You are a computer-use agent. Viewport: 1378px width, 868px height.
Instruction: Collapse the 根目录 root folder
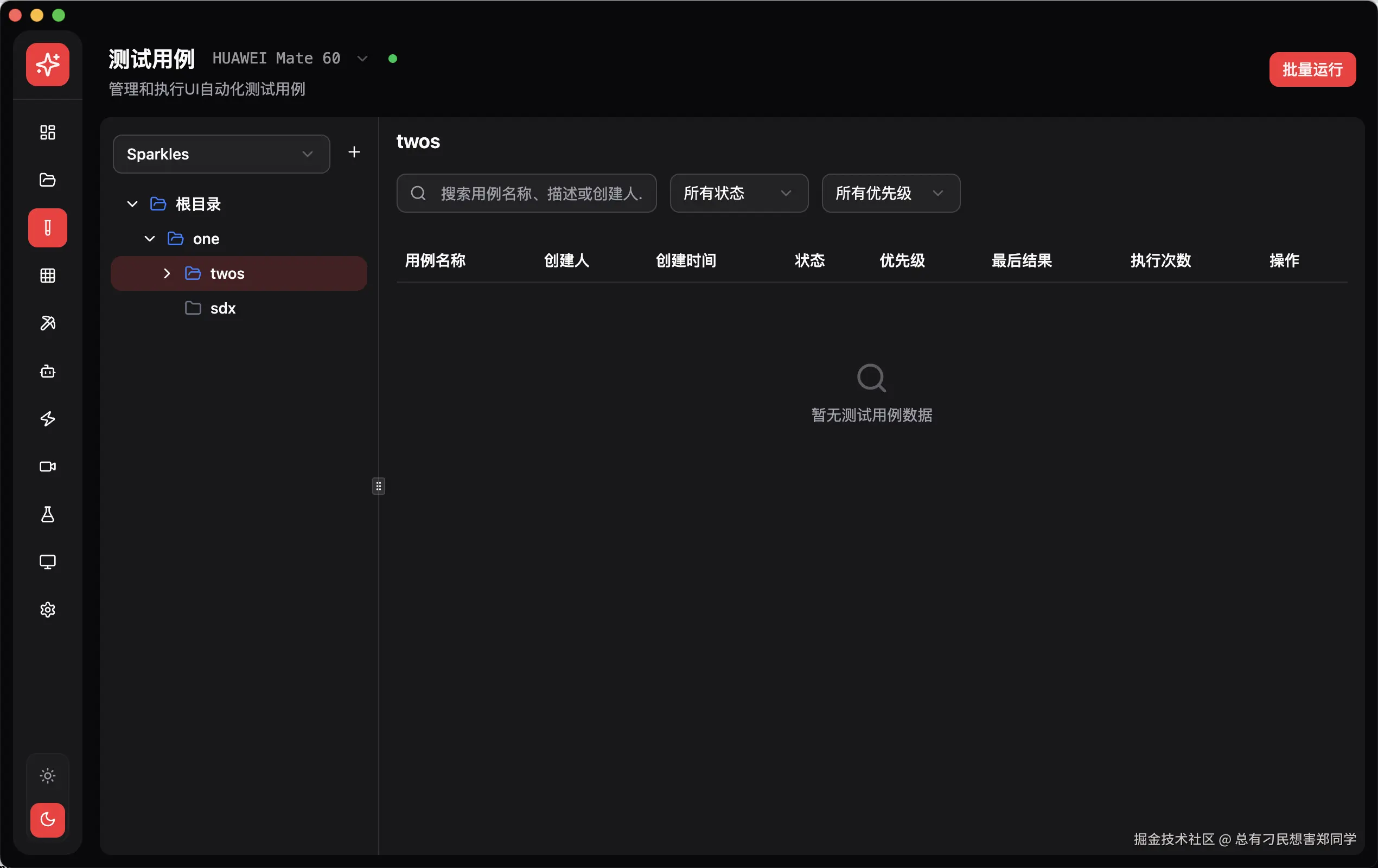pos(132,205)
